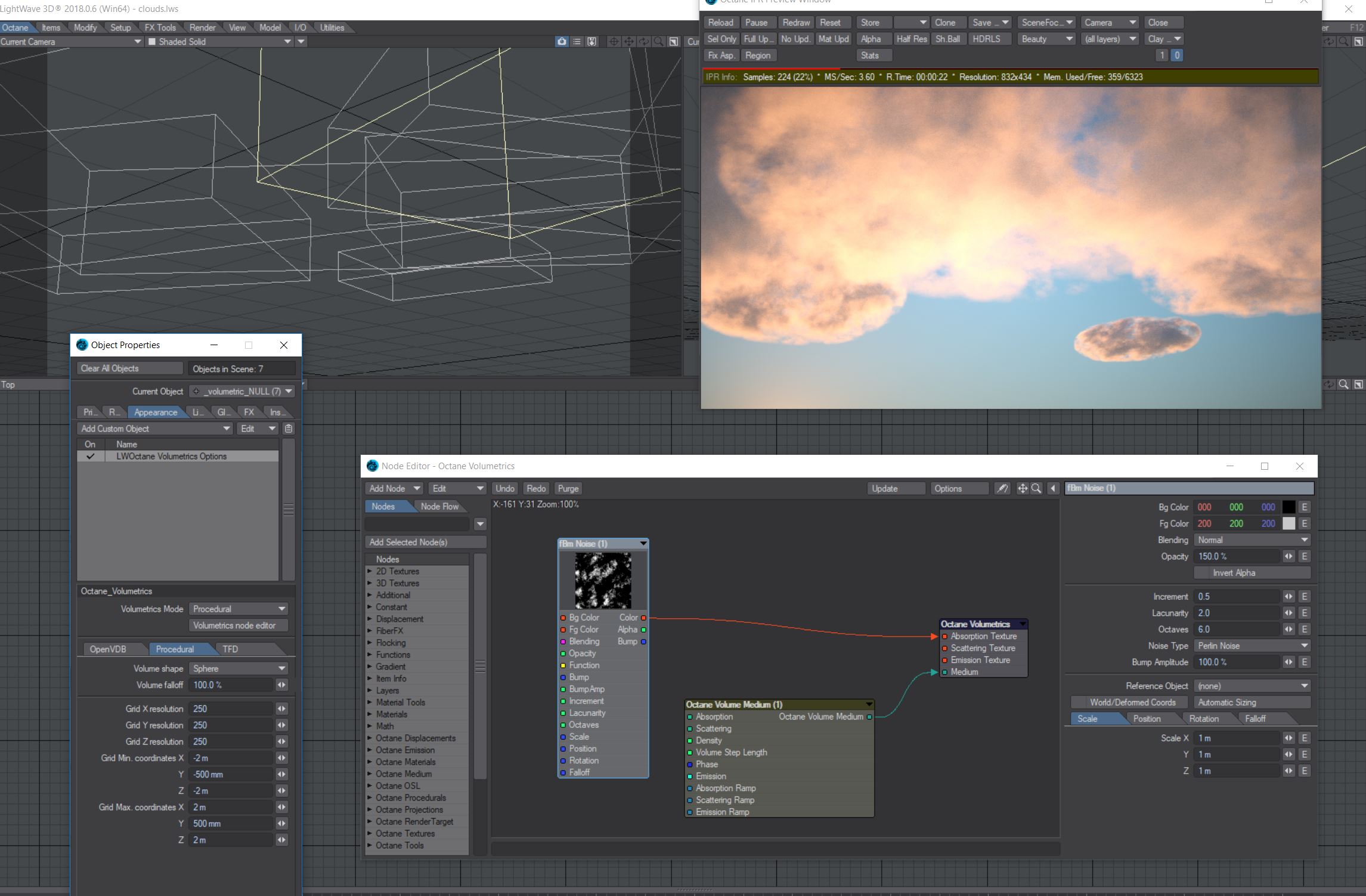1366x896 pixels.
Task: Click the camera icon in viewport header
Action: click(x=561, y=42)
